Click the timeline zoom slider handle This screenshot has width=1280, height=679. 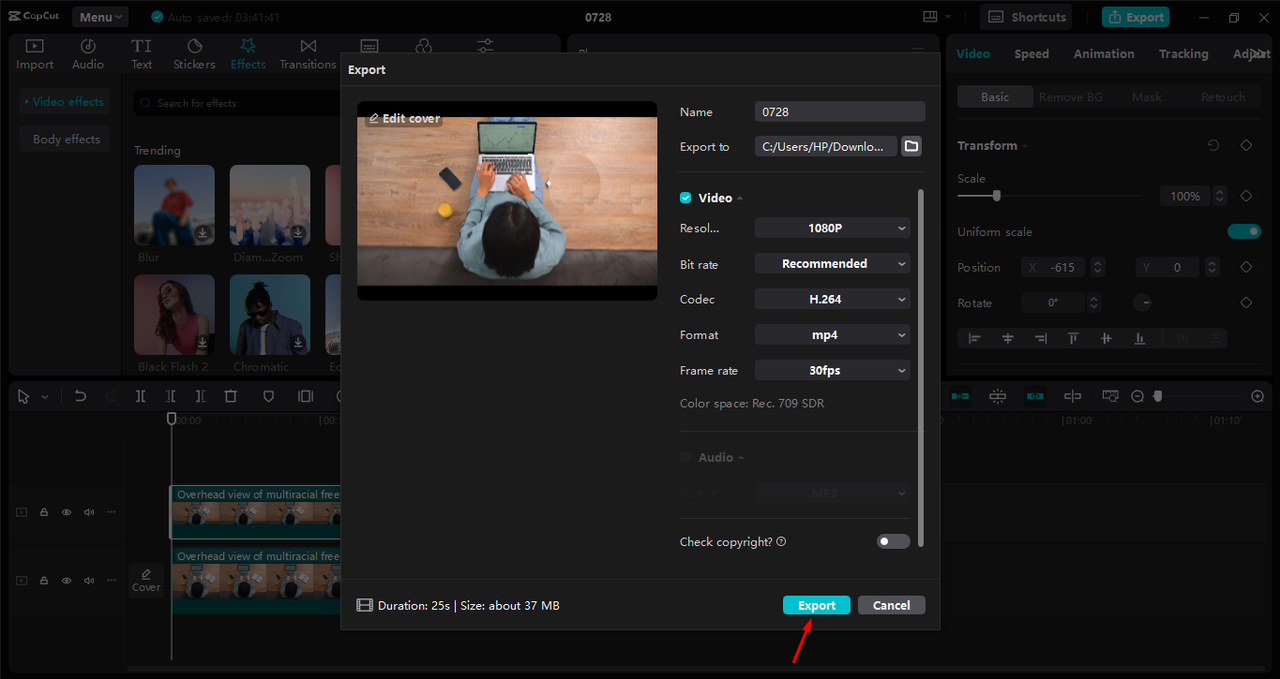coord(1158,397)
